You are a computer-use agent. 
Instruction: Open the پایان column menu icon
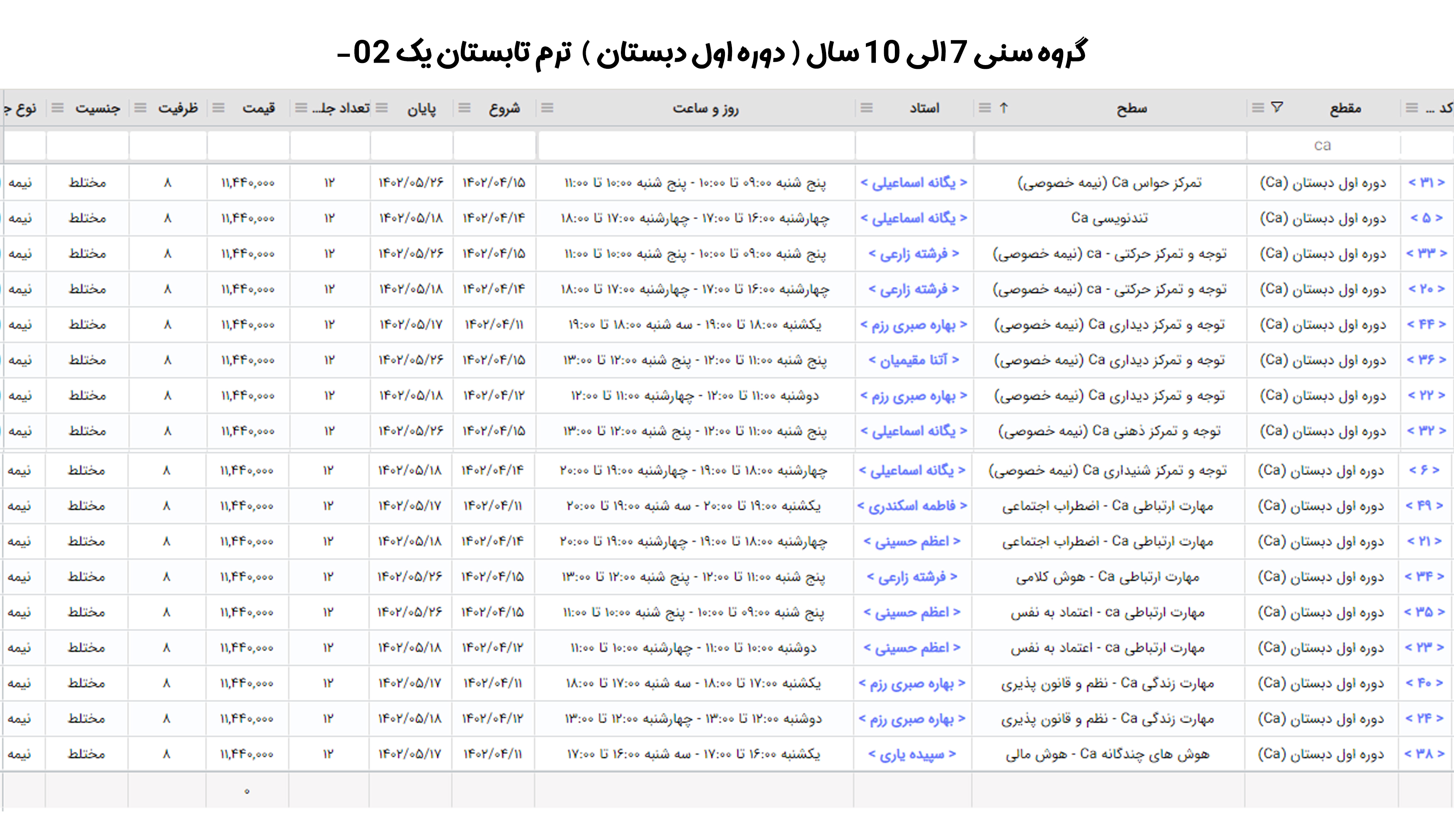pyautogui.click(x=381, y=108)
